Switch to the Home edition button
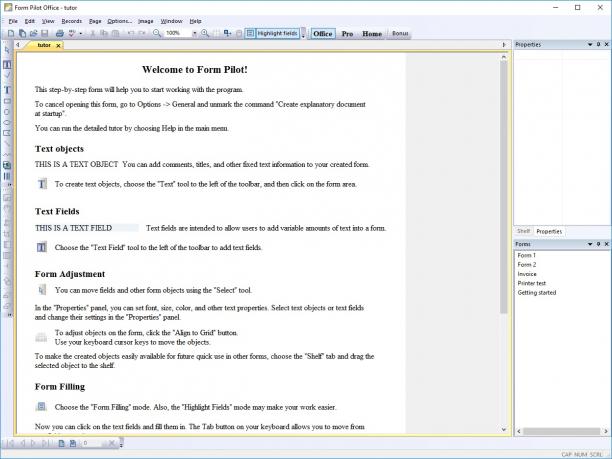 pyautogui.click(x=372, y=34)
